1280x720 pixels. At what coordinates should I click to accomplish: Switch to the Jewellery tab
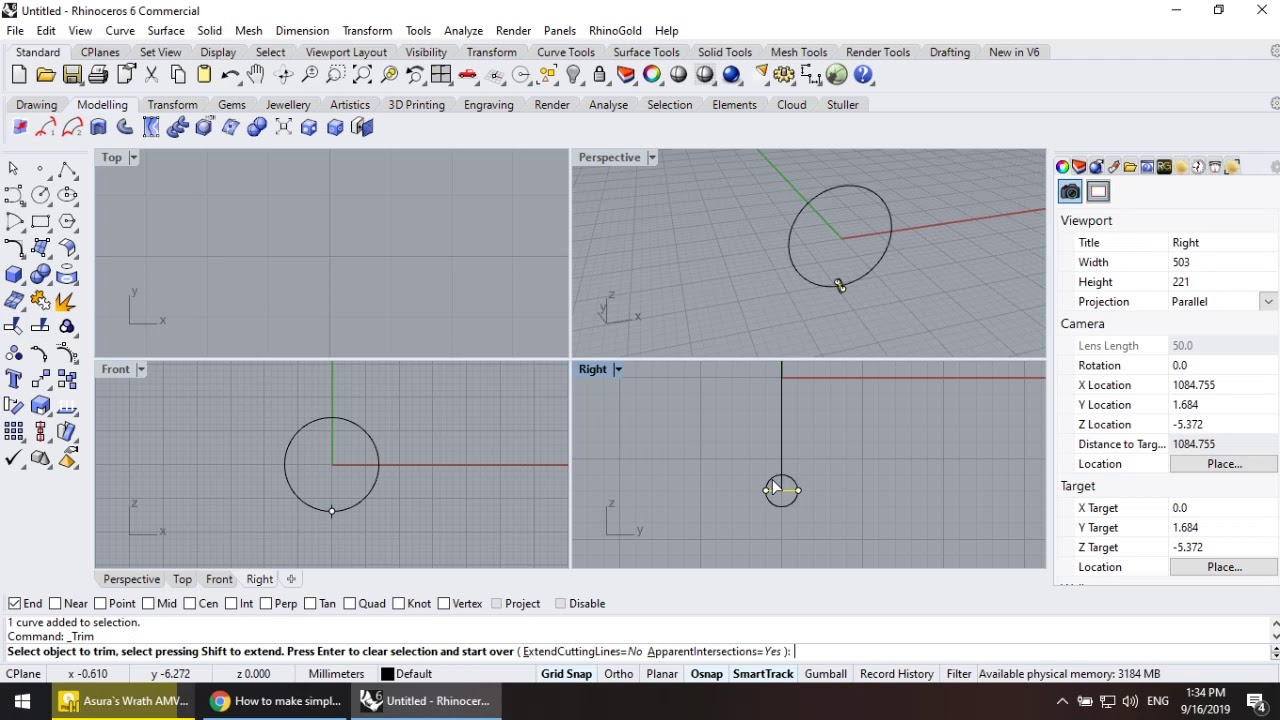click(x=288, y=105)
